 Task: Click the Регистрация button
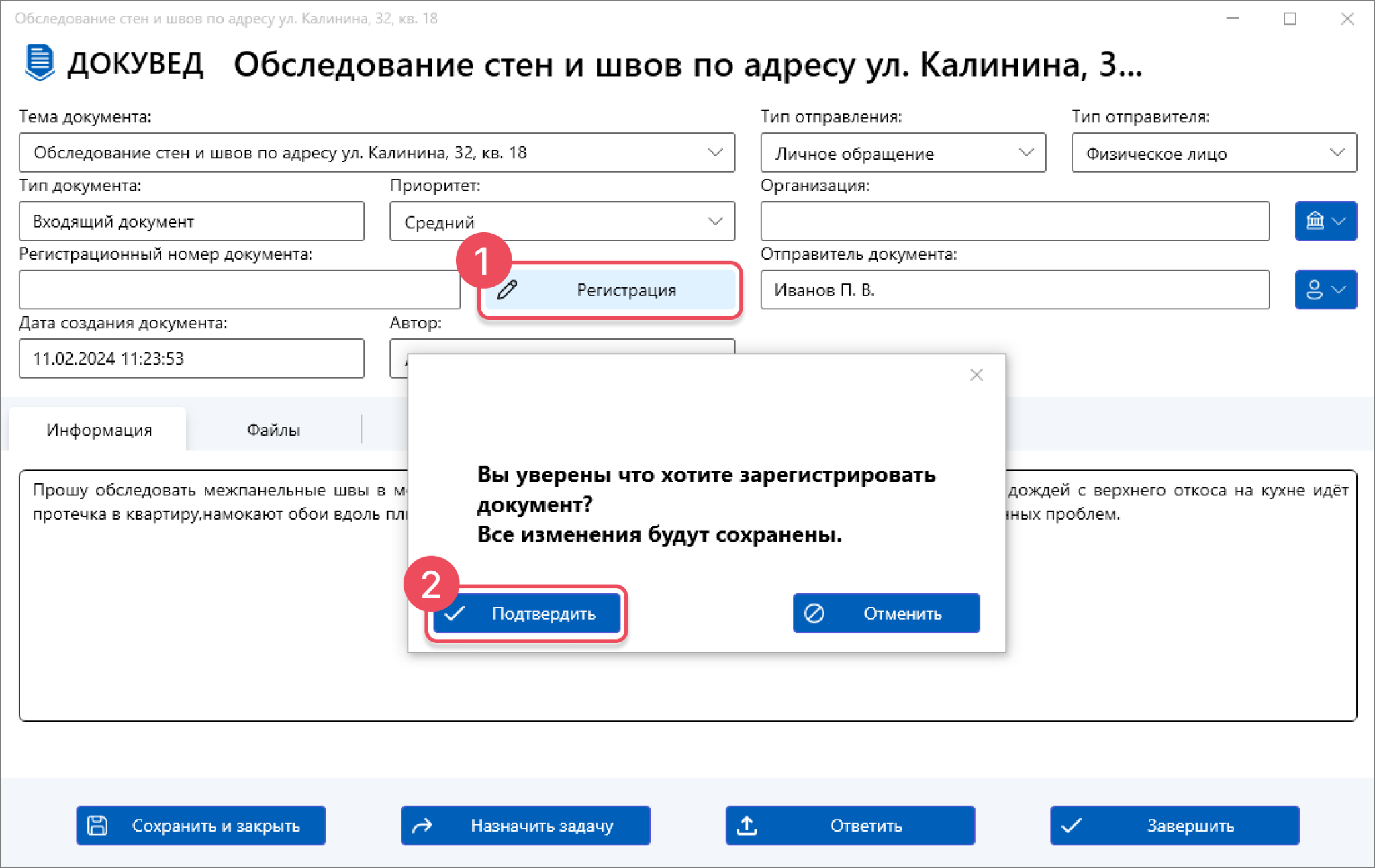pyautogui.click(x=610, y=290)
